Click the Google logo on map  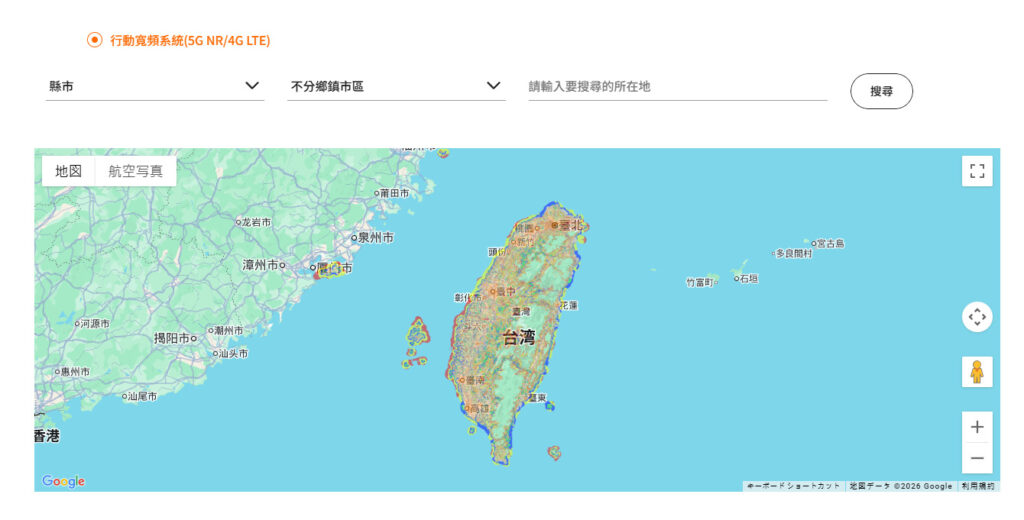63,481
